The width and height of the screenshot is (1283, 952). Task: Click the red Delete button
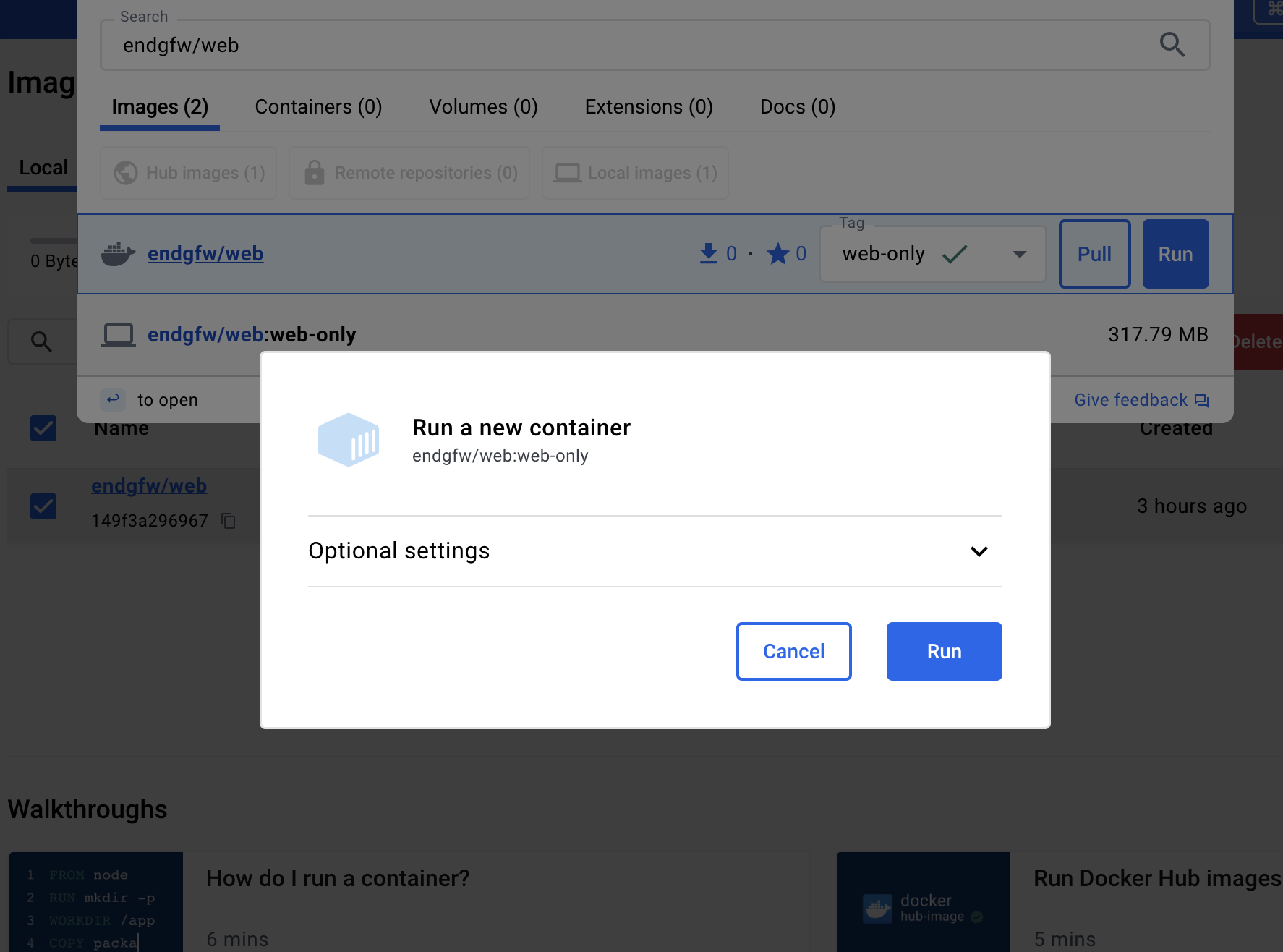click(x=1258, y=341)
